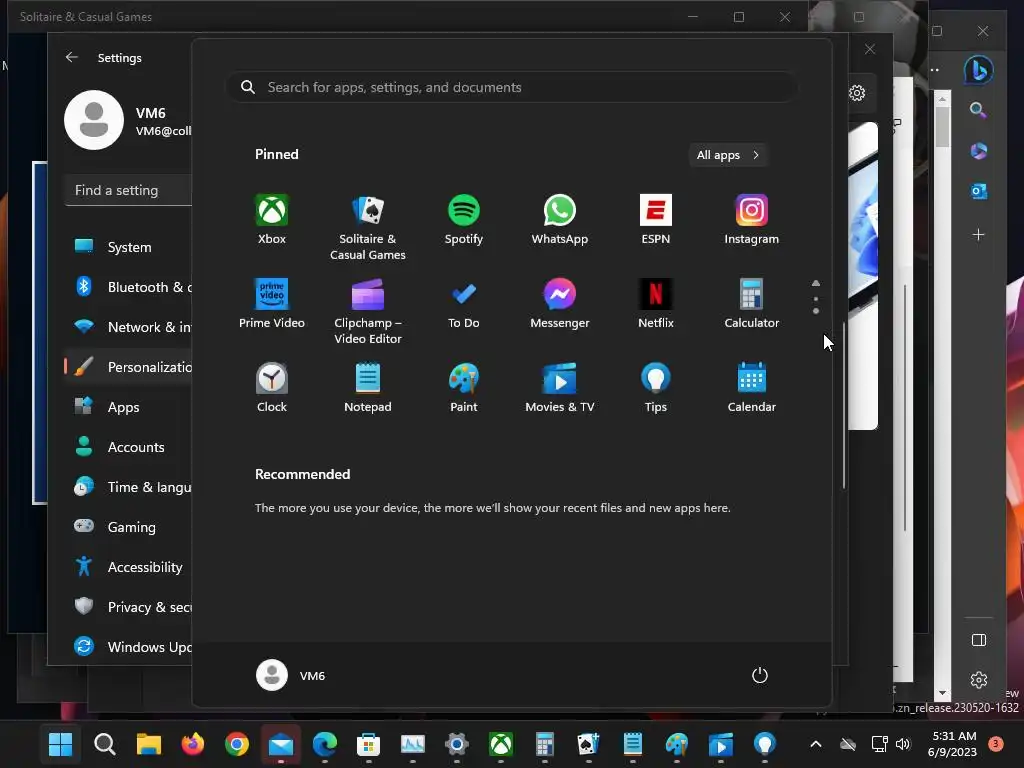Open the clock and date flyout
Viewport: 1024px width, 768px height.
(x=952, y=744)
